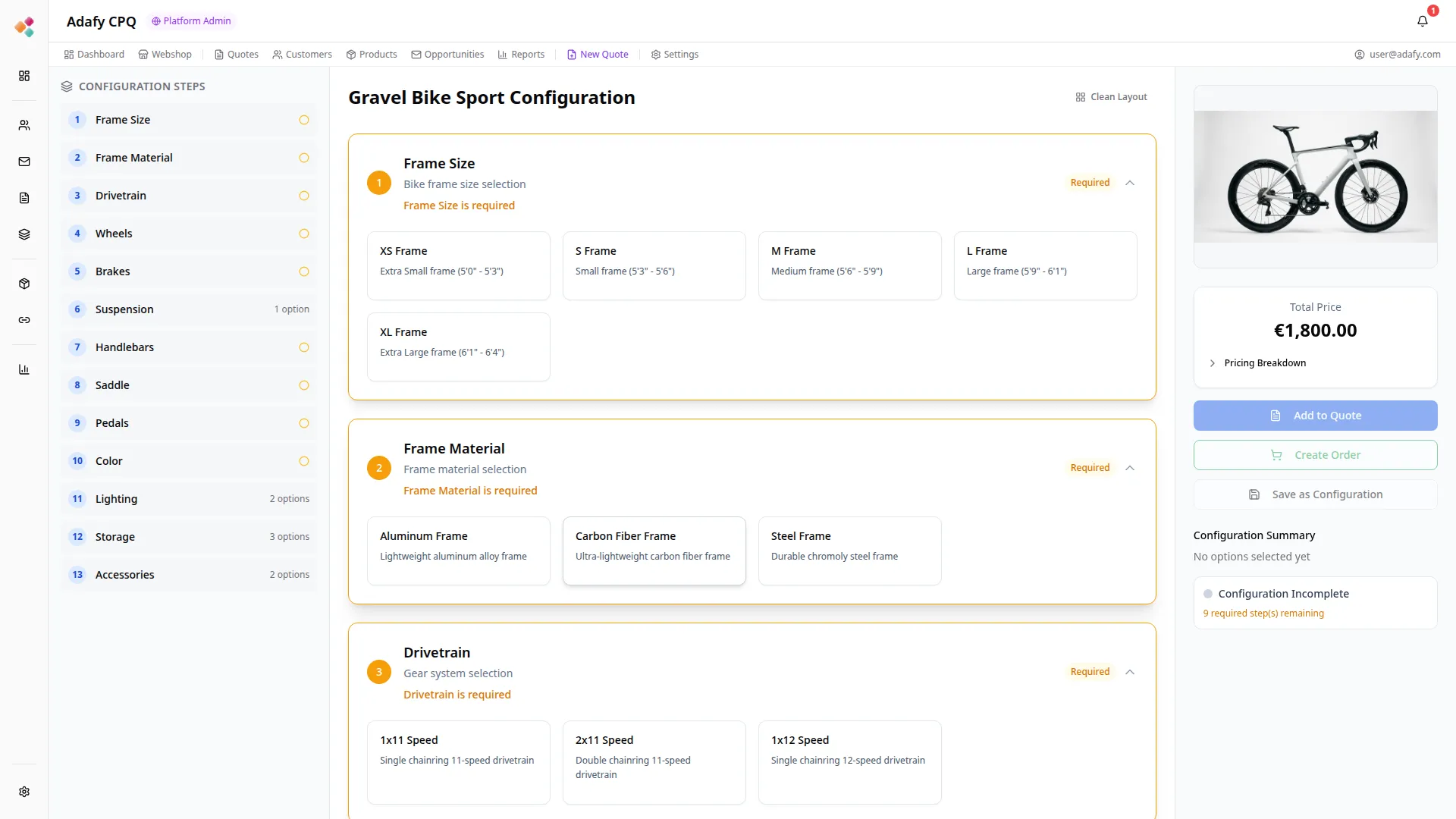Choose the Carbon Fiber Frame option
This screenshot has width=1456, height=819.
point(654,551)
